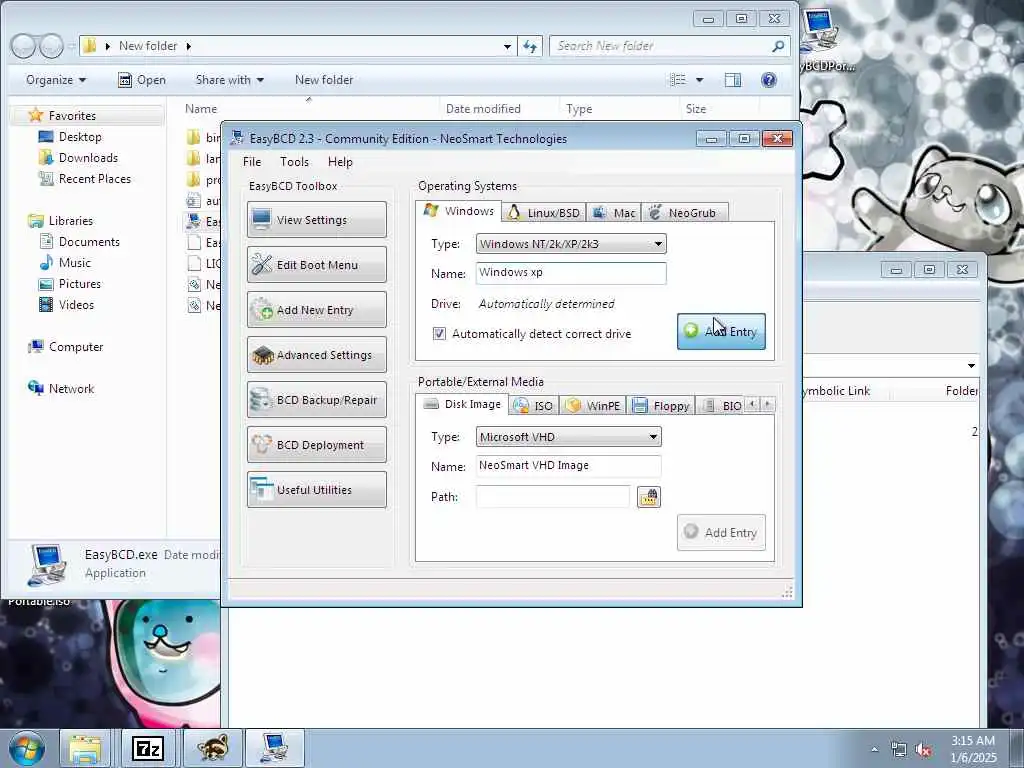The image size is (1024, 768).
Task: Open Advanced Settings section
Action: click(317, 355)
